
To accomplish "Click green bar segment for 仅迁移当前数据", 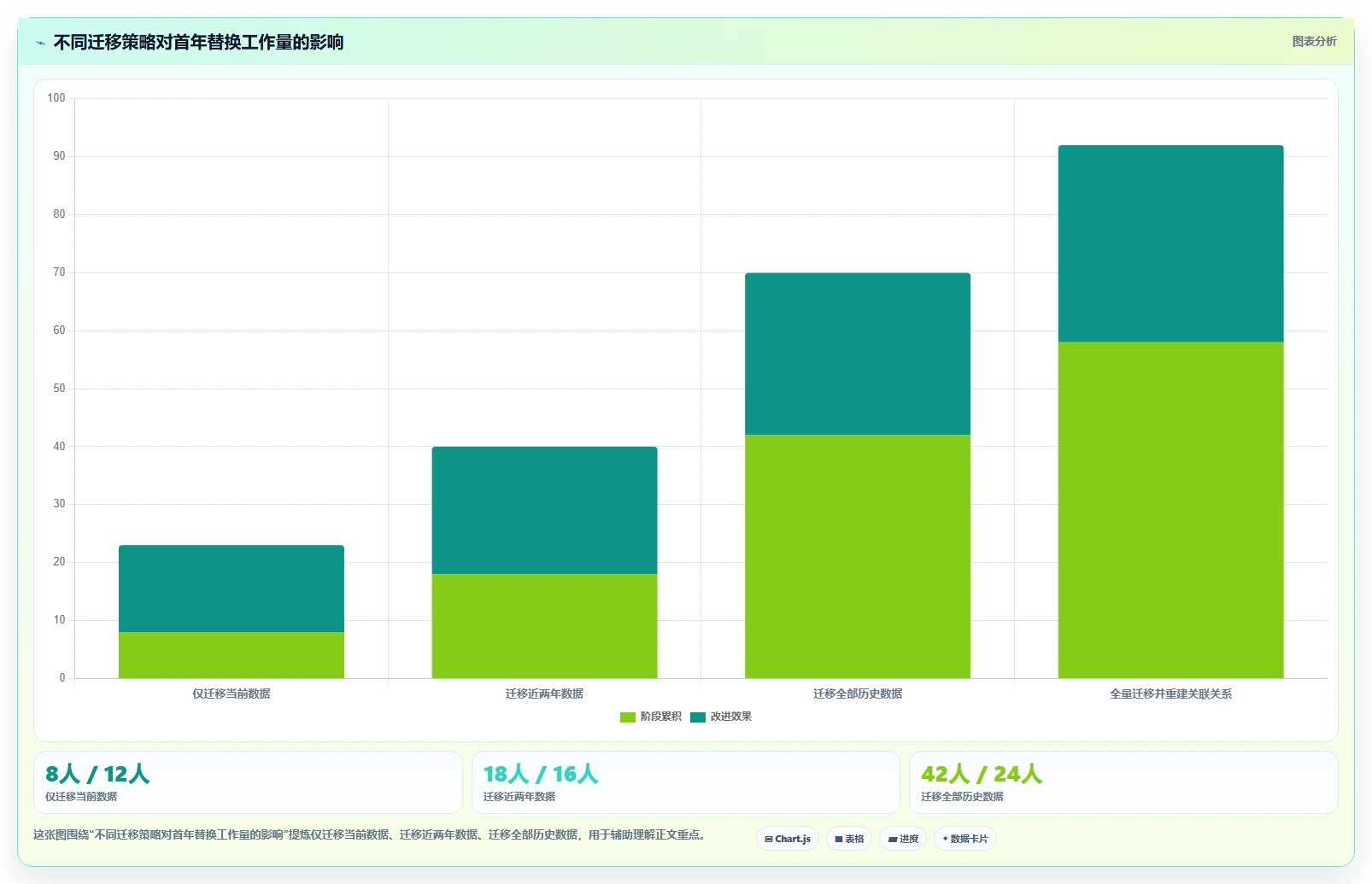I will [x=232, y=655].
